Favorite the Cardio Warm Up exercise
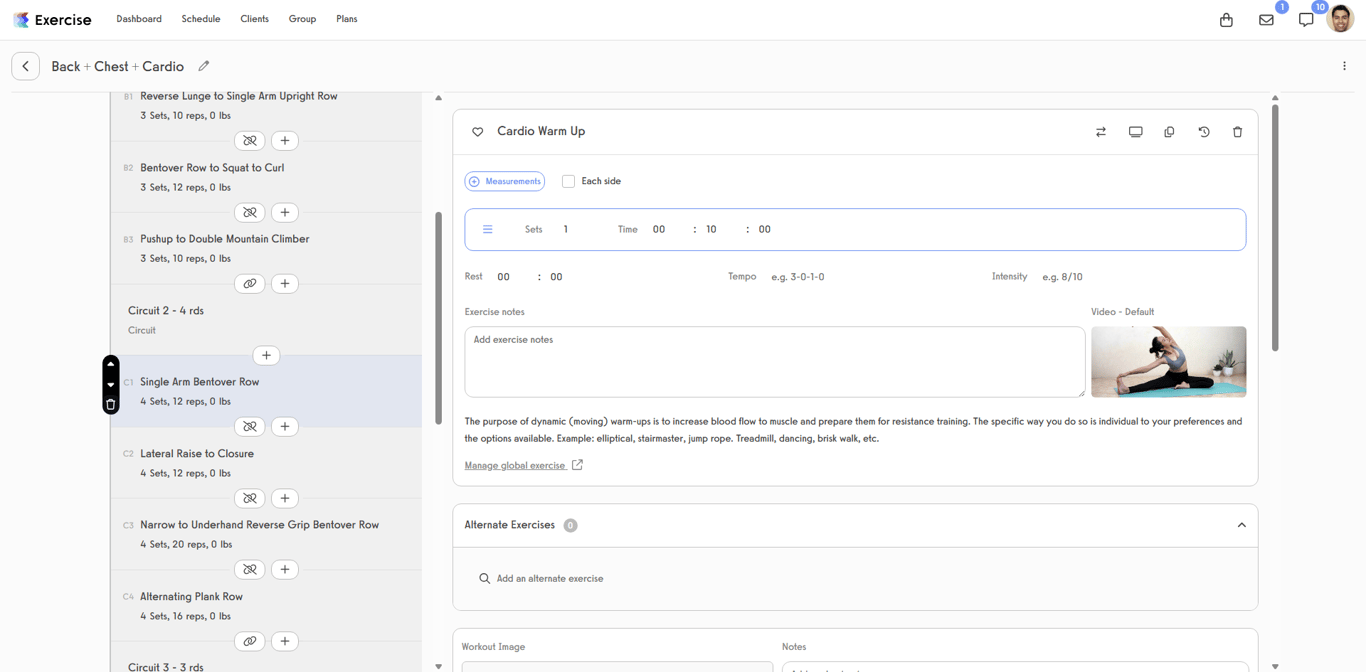Screen dimensions: 1366x672 tap(477, 131)
